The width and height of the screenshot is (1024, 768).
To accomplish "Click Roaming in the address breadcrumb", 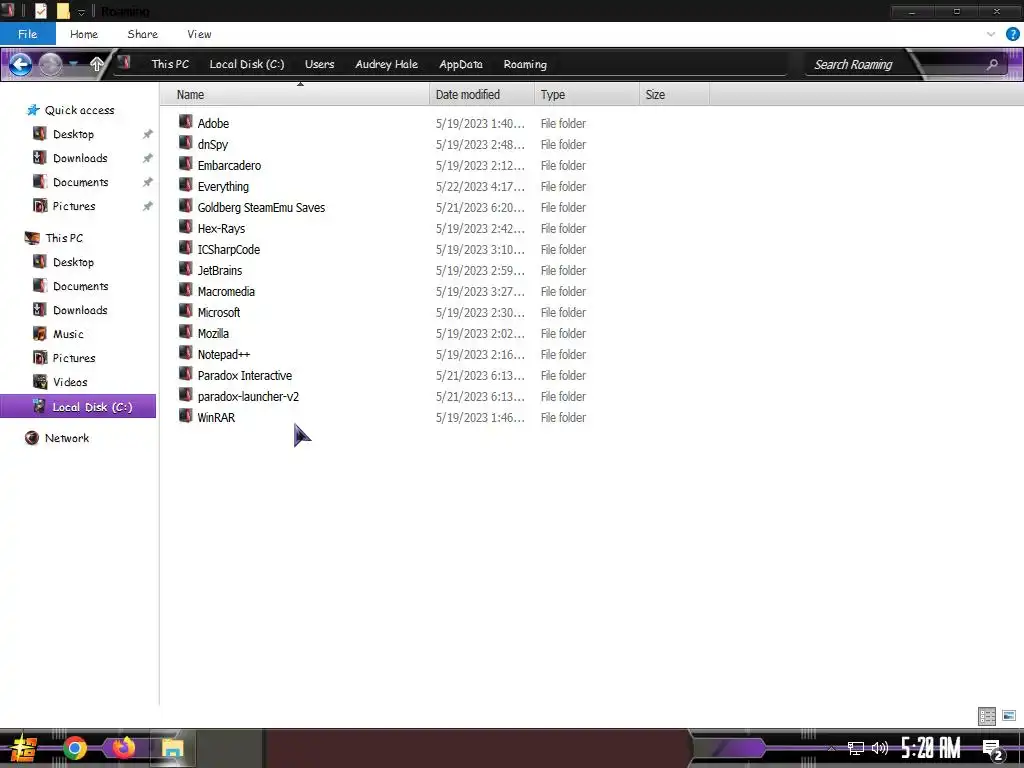I will coord(525,64).
